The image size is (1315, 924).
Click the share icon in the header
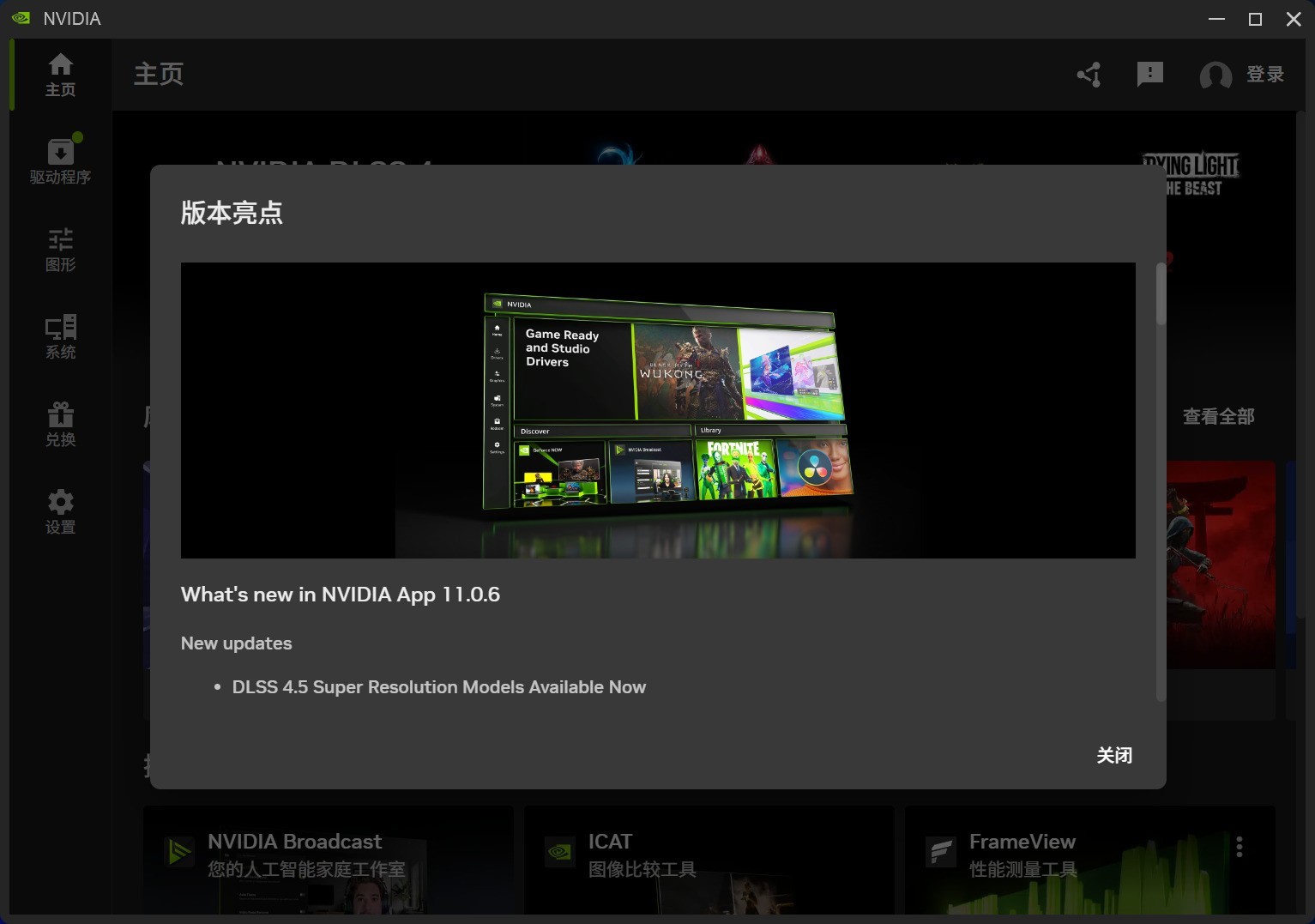click(x=1089, y=75)
